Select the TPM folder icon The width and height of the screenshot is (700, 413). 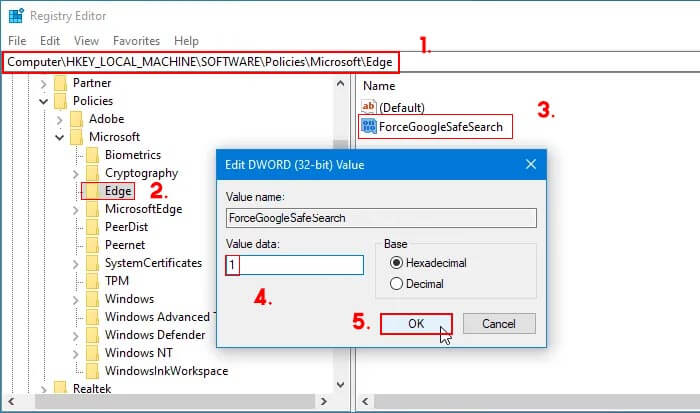tap(92, 281)
